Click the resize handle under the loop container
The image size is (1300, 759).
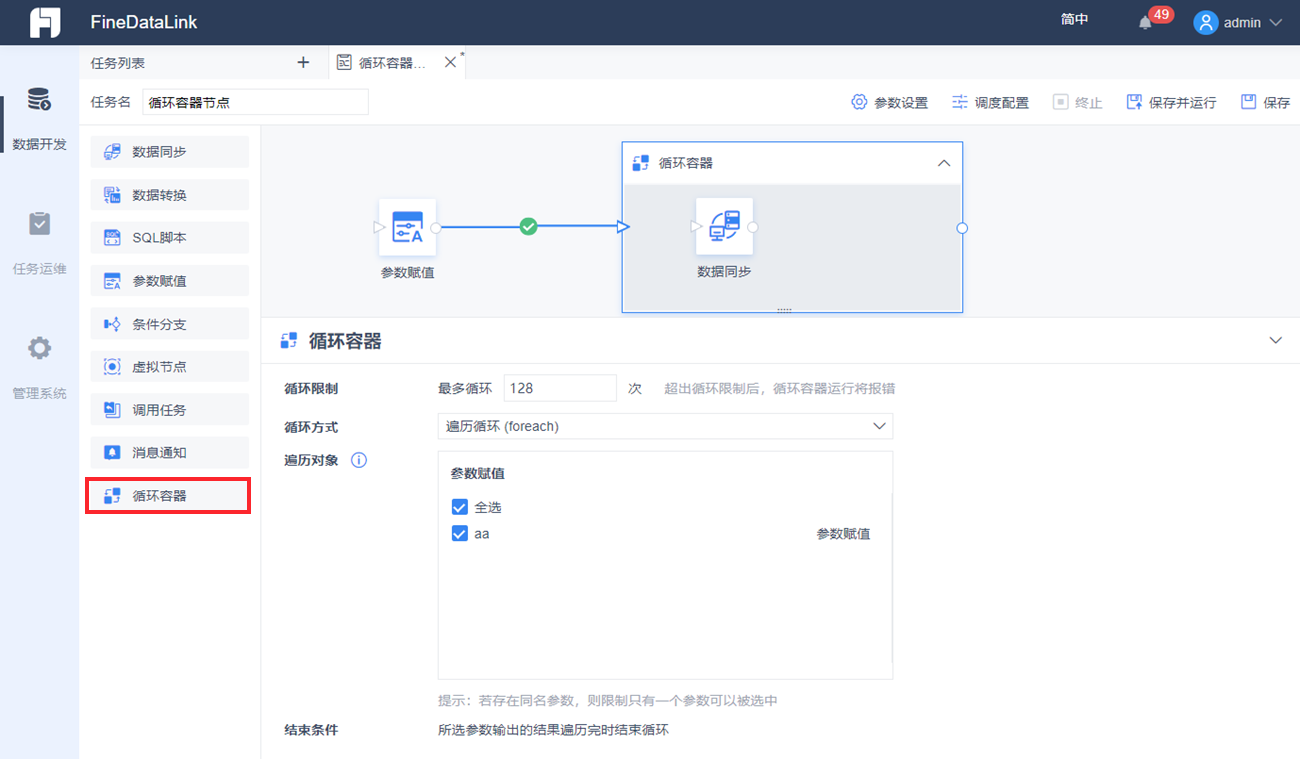click(x=784, y=310)
